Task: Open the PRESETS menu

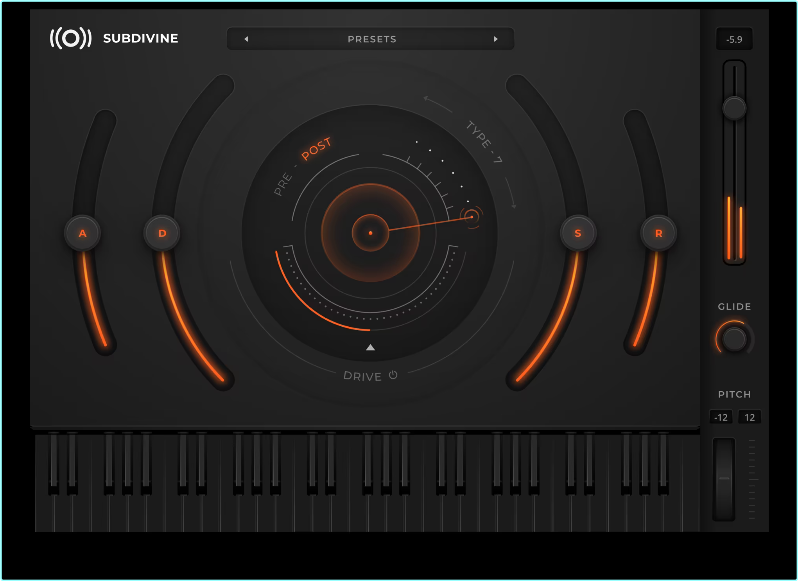Action: tap(372, 39)
